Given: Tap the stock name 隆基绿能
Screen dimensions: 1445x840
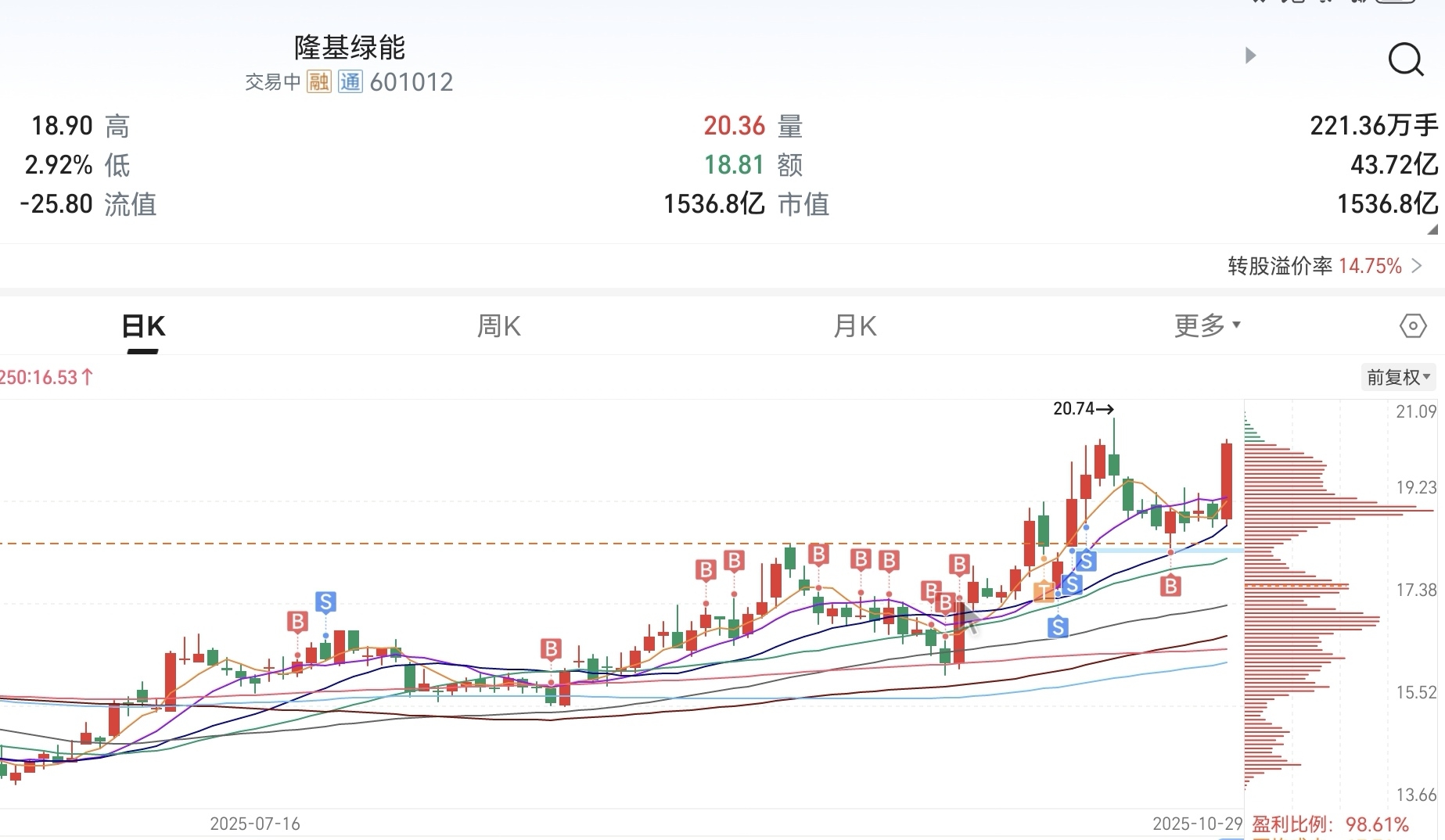Looking at the screenshot, I should pyautogui.click(x=350, y=48).
